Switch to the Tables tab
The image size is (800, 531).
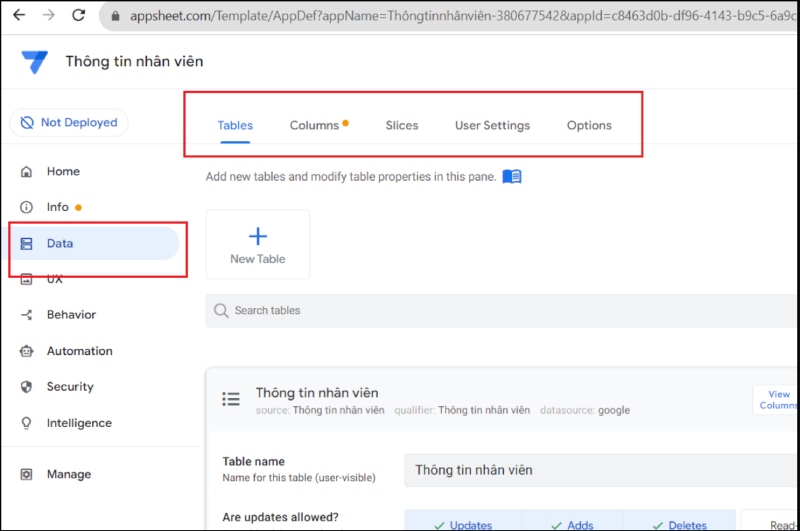[x=235, y=125]
